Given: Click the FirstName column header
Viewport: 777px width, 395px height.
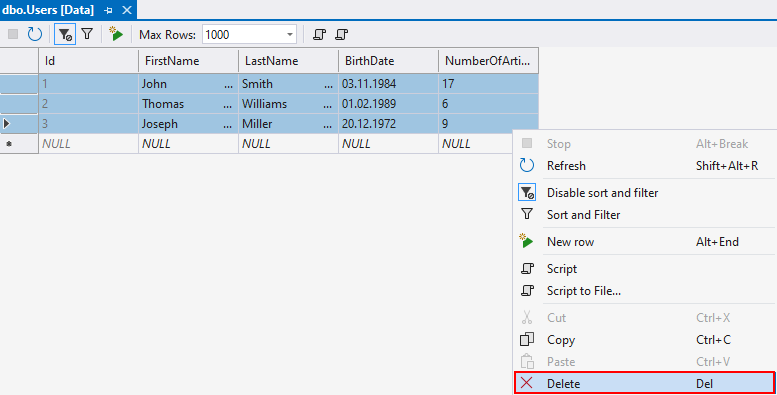Looking at the screenshot, I should point(189,61).
